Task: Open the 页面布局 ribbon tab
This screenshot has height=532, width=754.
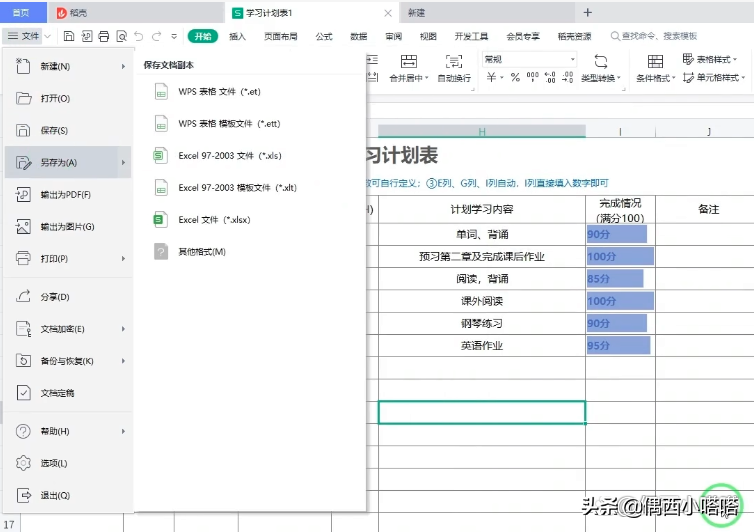Action: coord(280,36)
